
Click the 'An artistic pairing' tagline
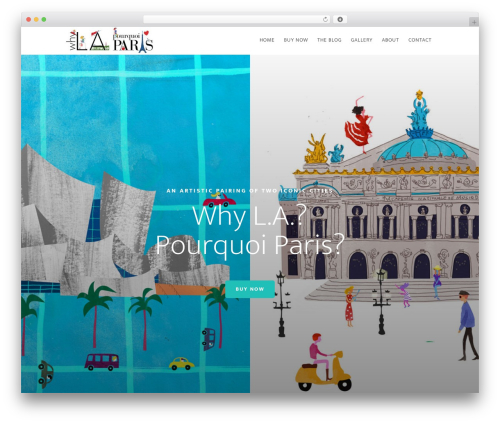point(250,191)
